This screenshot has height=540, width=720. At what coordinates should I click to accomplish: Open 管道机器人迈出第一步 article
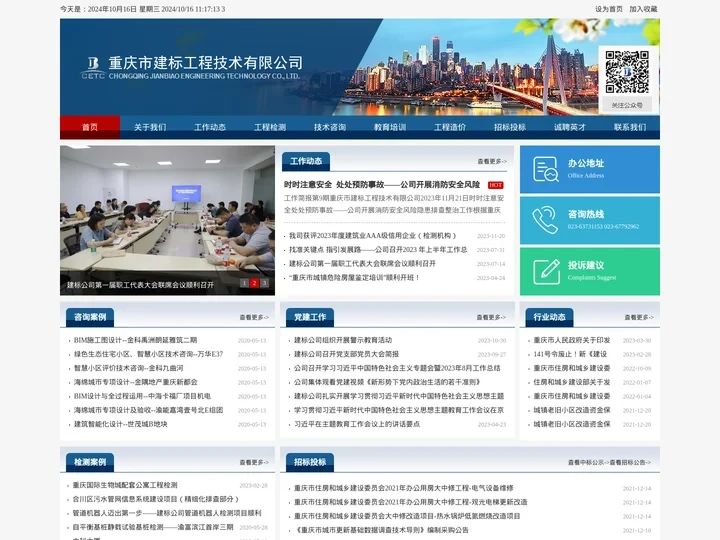(x=167, y=513)
